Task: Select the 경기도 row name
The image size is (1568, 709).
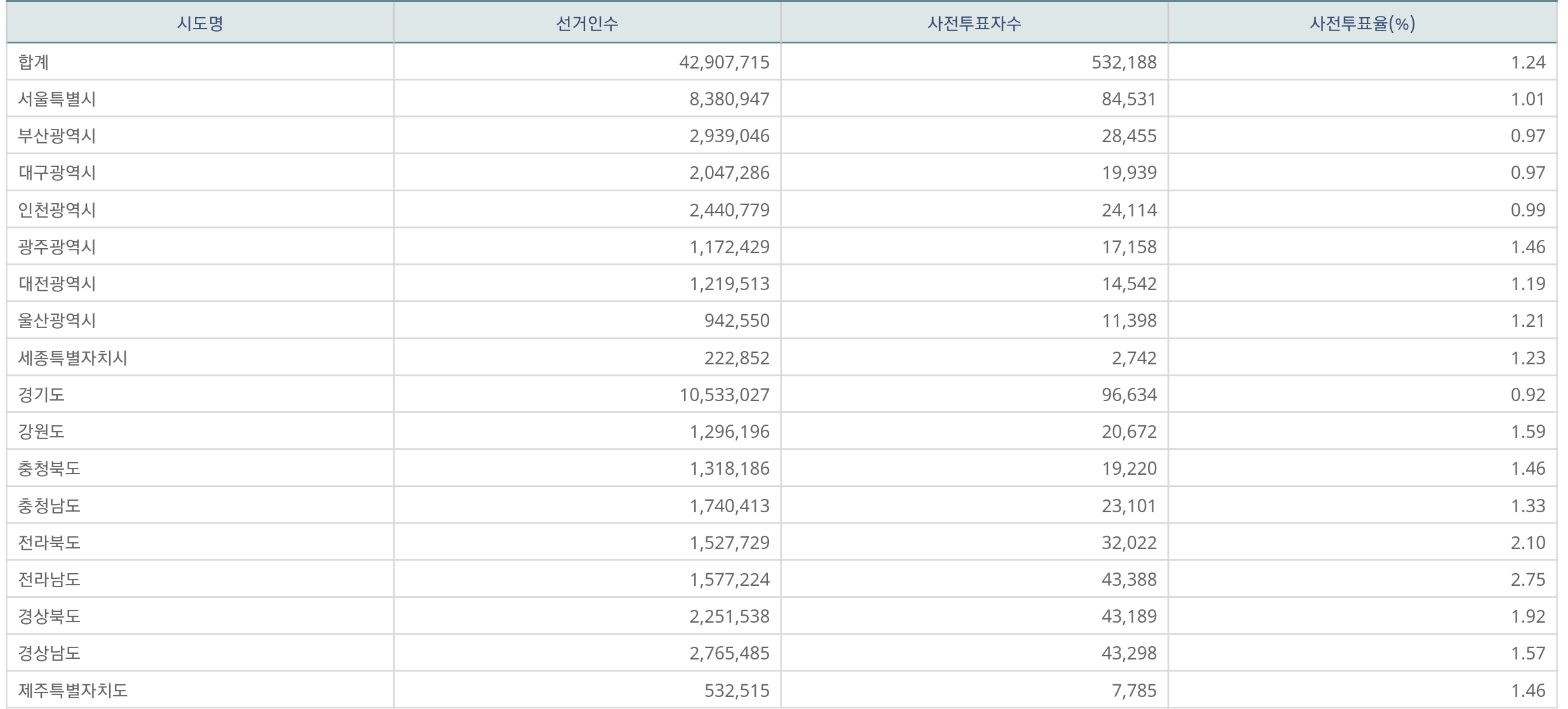Action: tap(41, 395)
